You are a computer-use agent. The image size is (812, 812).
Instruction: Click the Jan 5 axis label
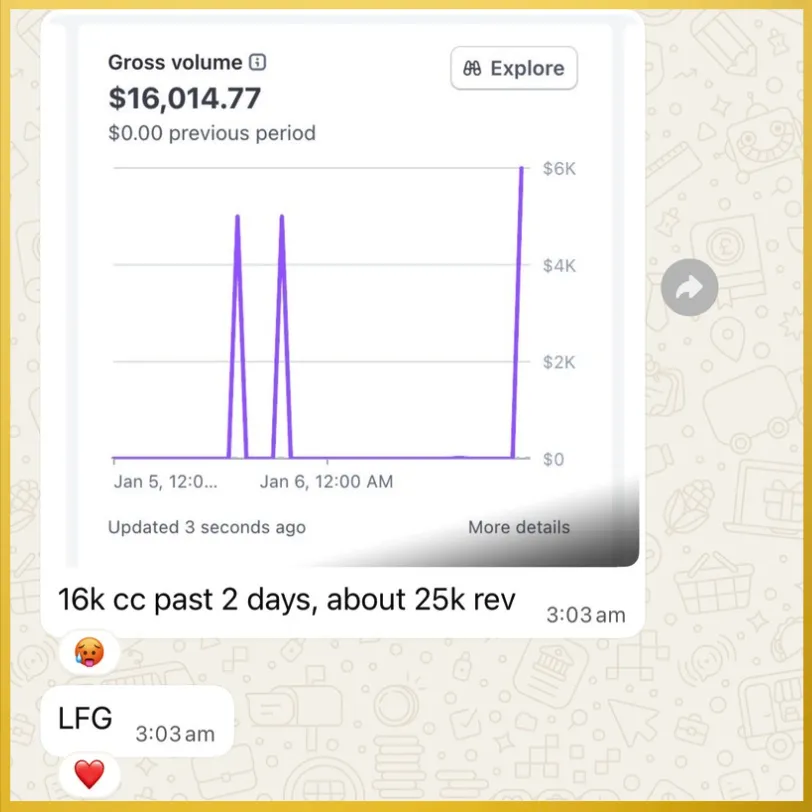[165, 482]
